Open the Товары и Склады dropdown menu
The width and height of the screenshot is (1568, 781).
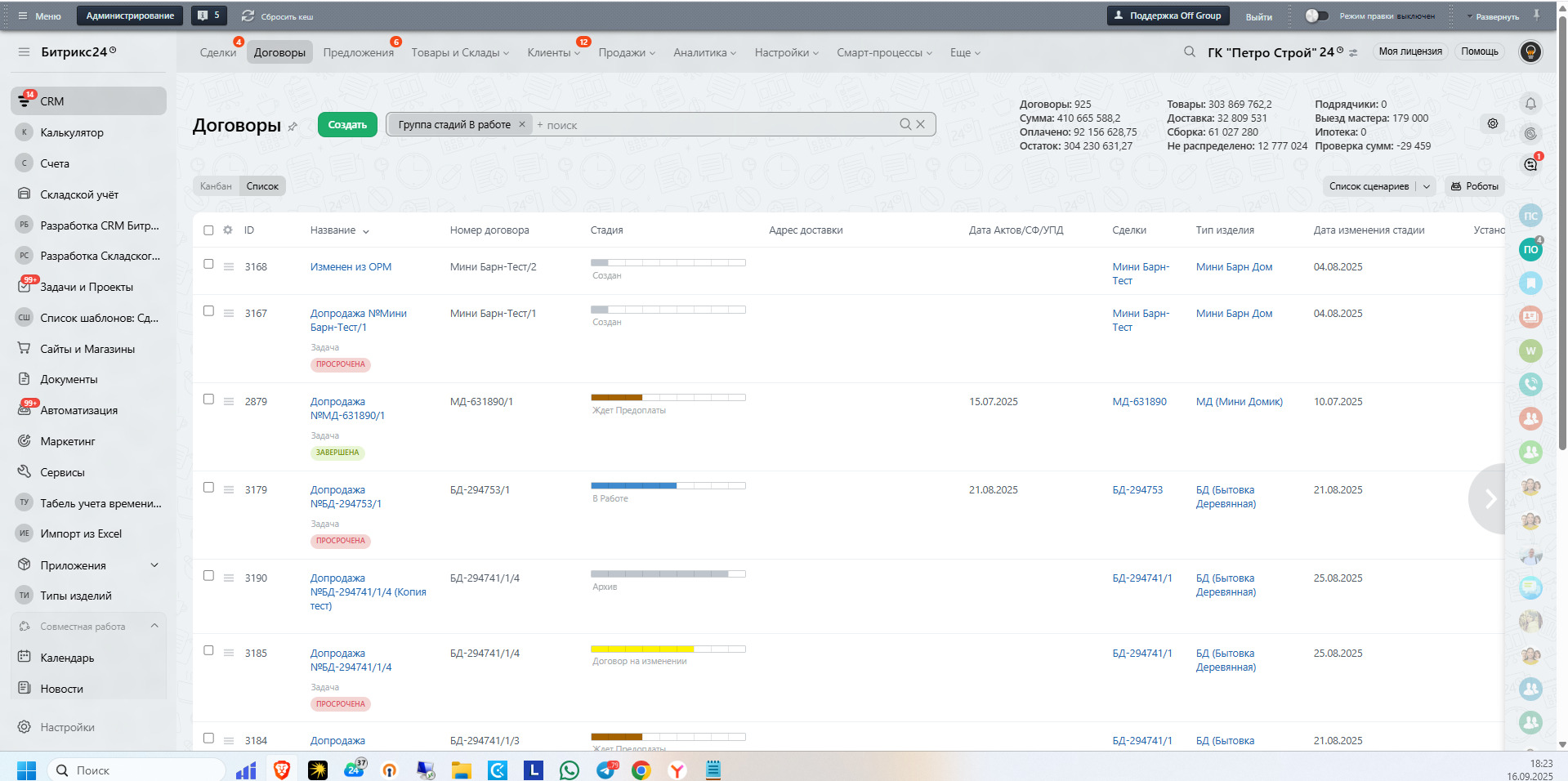point(459,53)
